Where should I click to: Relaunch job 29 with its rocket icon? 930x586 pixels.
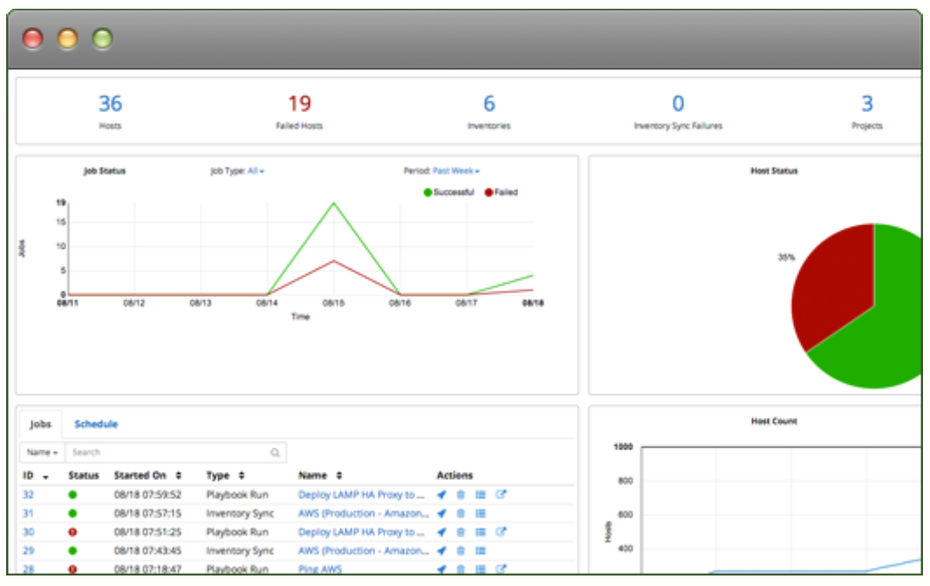441,551
